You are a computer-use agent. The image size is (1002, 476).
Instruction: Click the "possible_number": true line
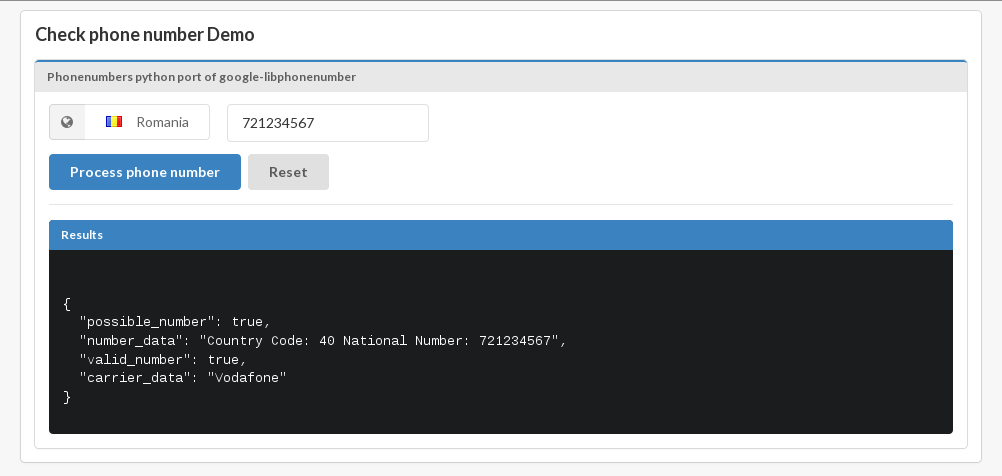click(175, 322)
